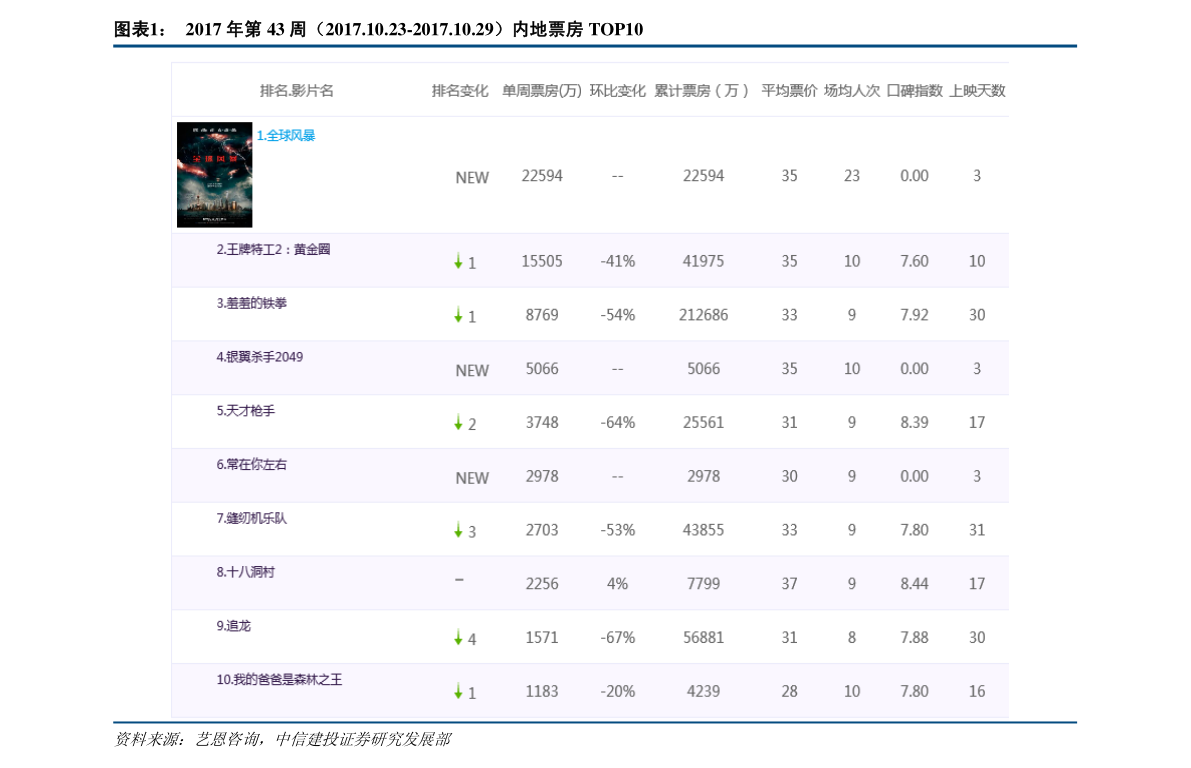The height and width of the screenshot is (768, 1191).
Task: Click the 排名变化 column header
Action: [x=460, y=91]
